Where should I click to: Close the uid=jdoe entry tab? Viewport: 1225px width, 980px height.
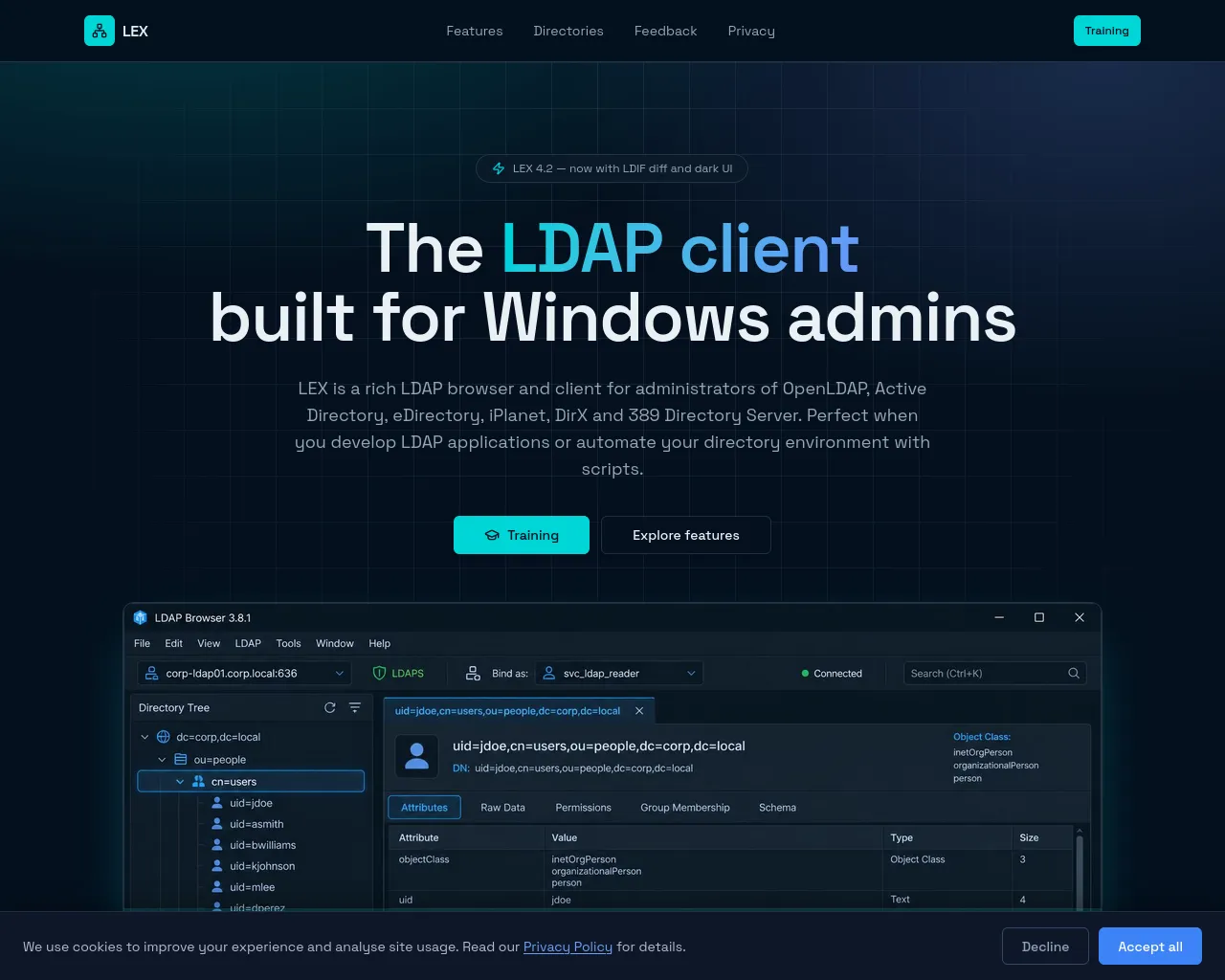(639, 711)
